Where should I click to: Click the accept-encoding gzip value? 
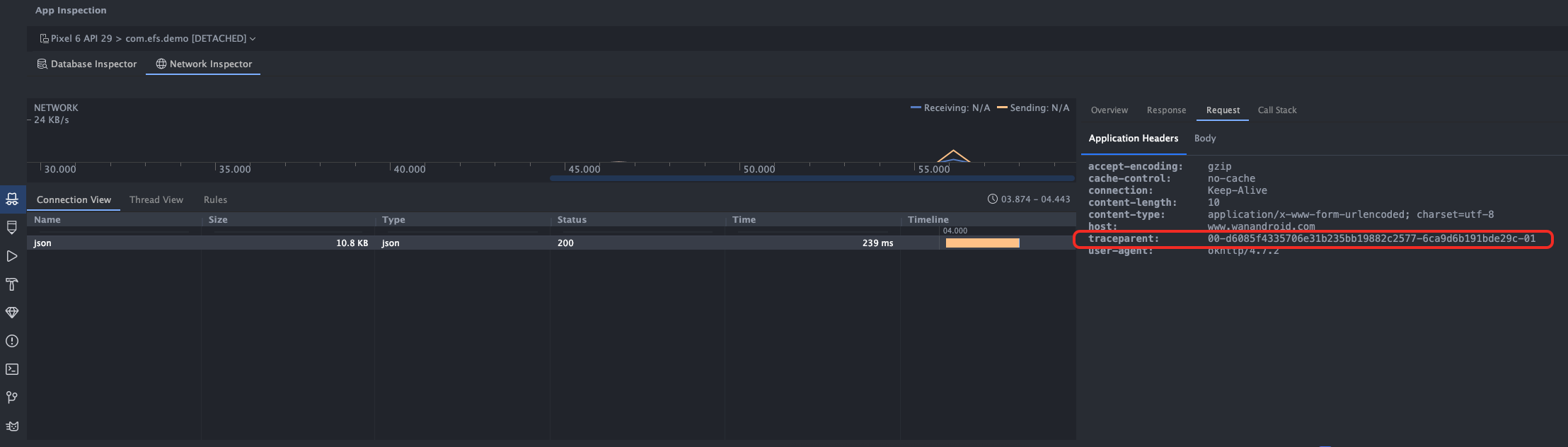coord(1219,166)
